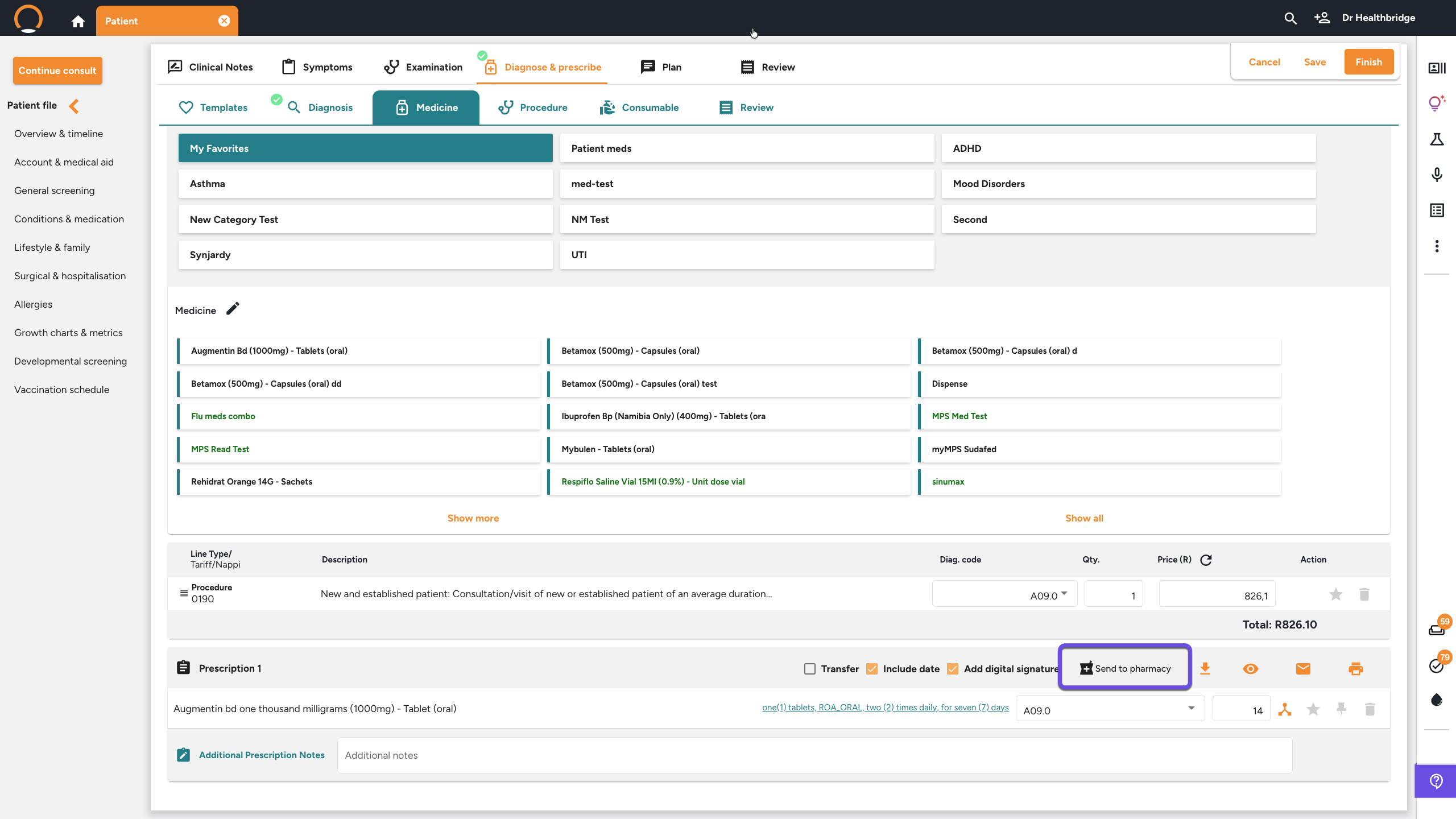Email Prescription 1
This screenshot has width=1456, height=819.
(1303, 669)
